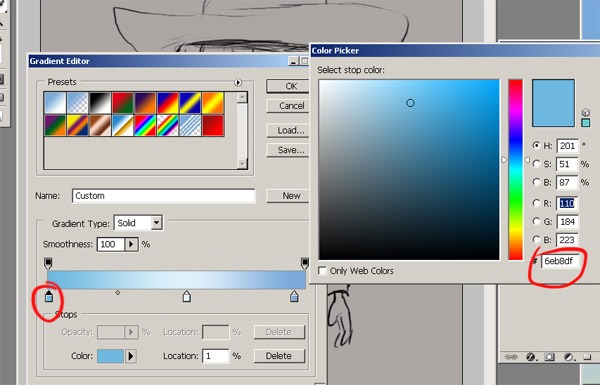Select the blue-to-transparent gradient preset
600x385 pixels.
[78, 103]
